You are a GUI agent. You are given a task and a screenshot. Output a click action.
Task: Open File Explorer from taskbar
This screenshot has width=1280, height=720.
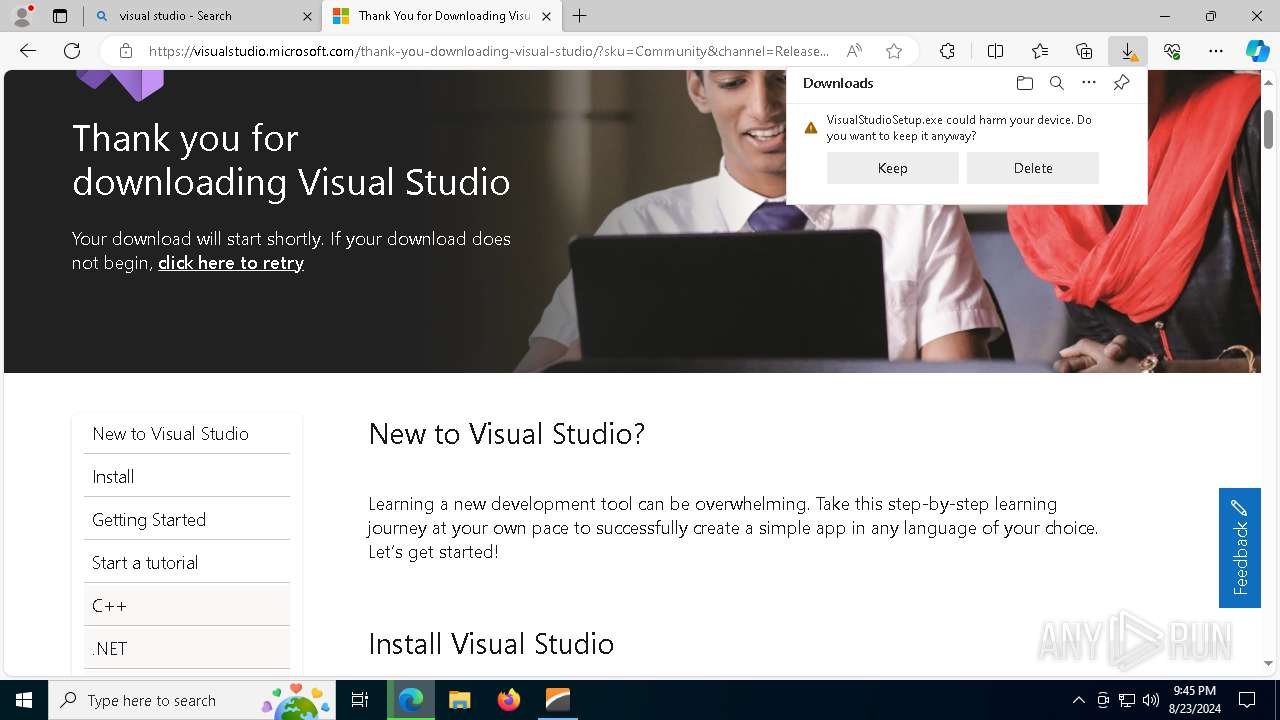[460, 700]
